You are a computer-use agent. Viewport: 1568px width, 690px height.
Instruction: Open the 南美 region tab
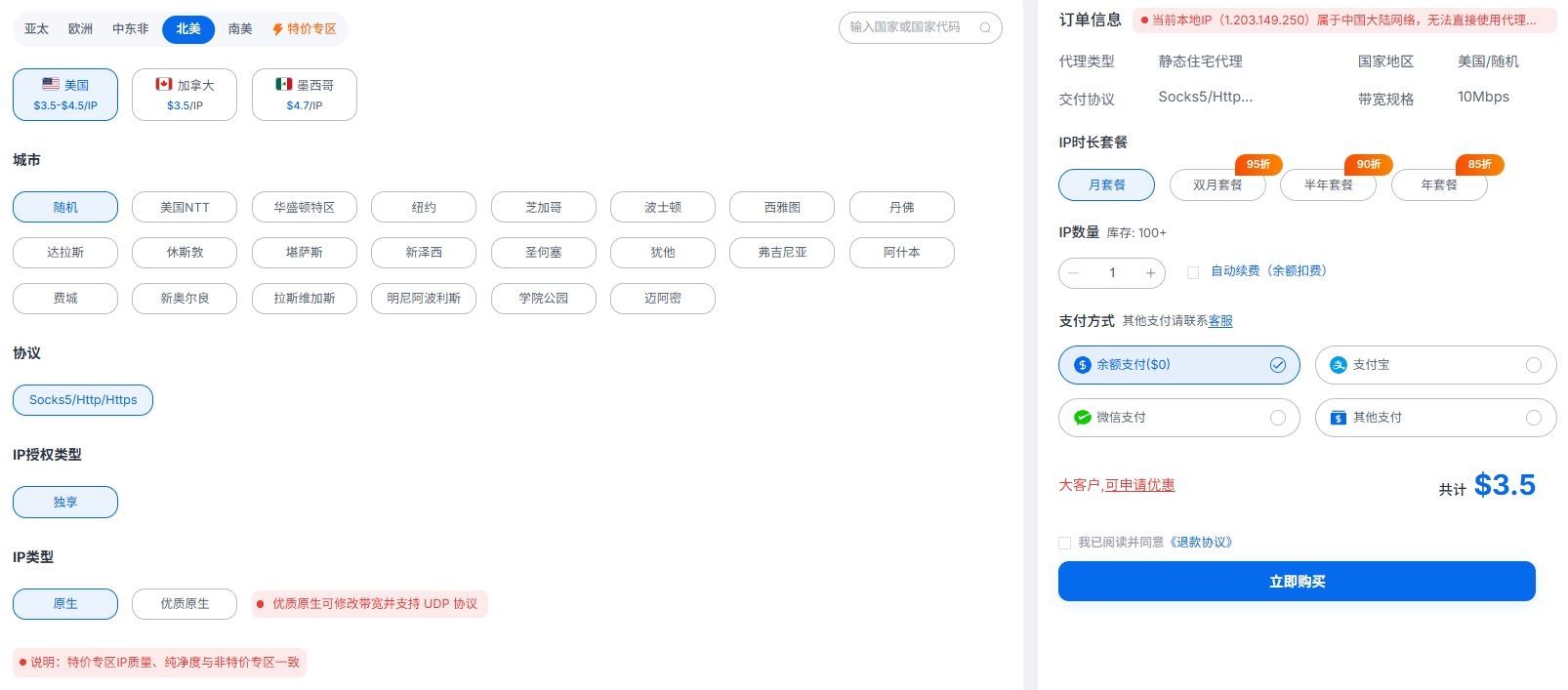(x=240, y=29)
